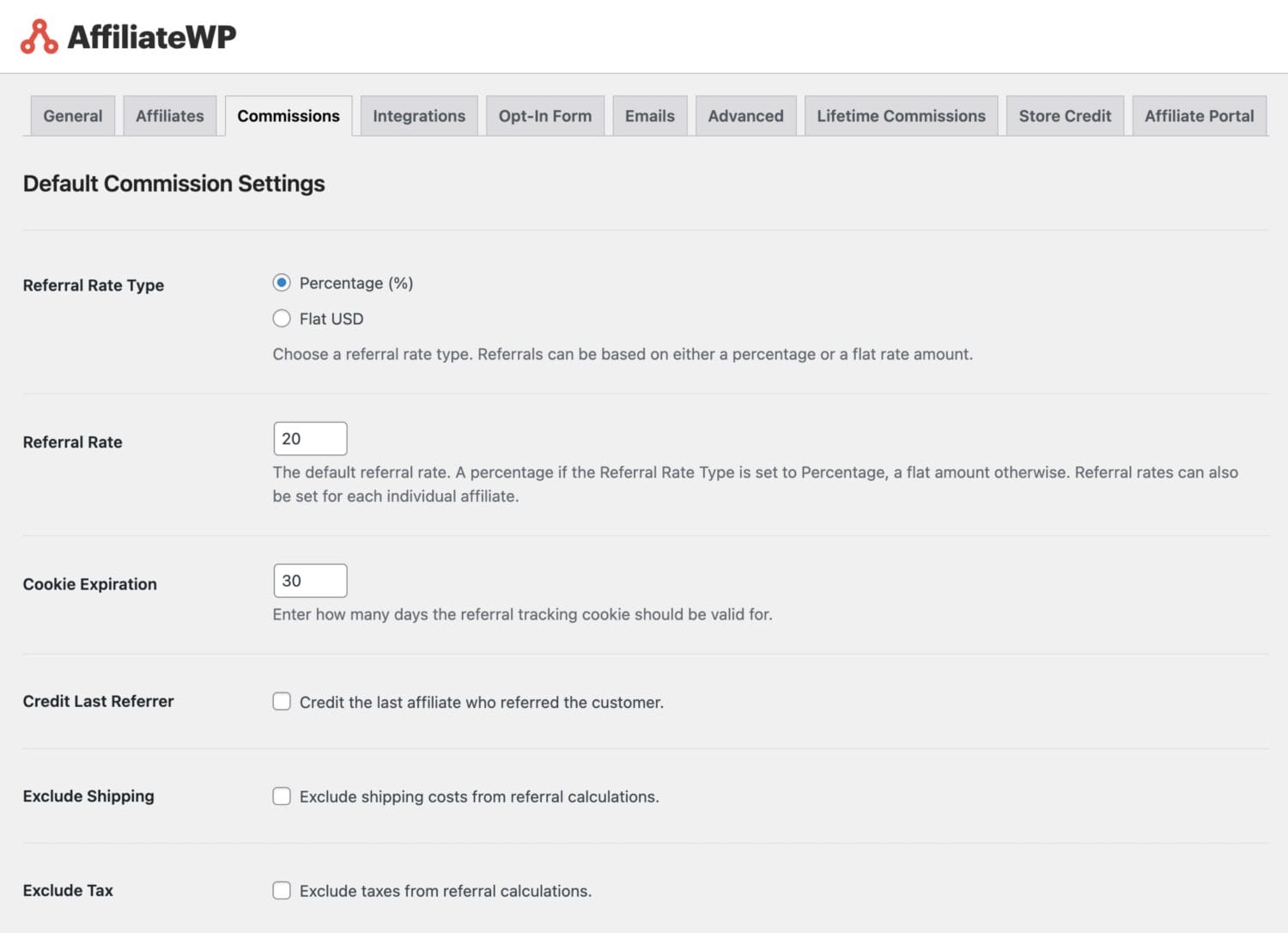Check the Exclude Shipping checkbox

(282, 796)
